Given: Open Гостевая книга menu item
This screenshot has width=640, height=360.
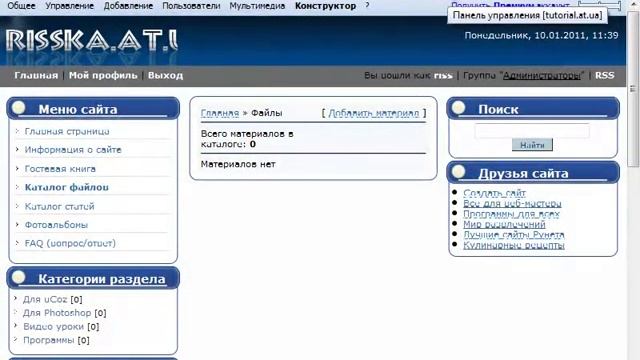Looking at the screenshot, I should [60, 169].
